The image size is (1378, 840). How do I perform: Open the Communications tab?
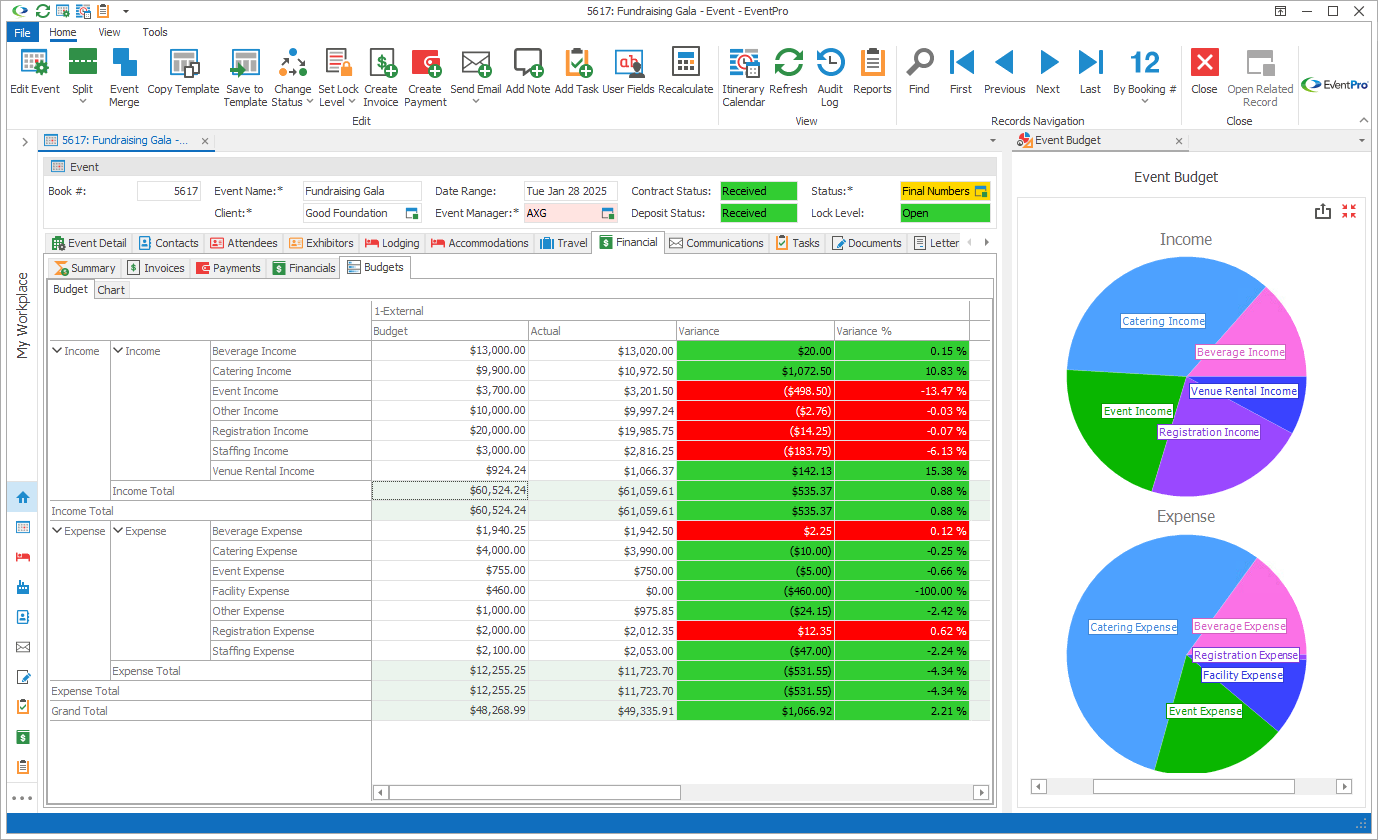[x=716, y=243]
